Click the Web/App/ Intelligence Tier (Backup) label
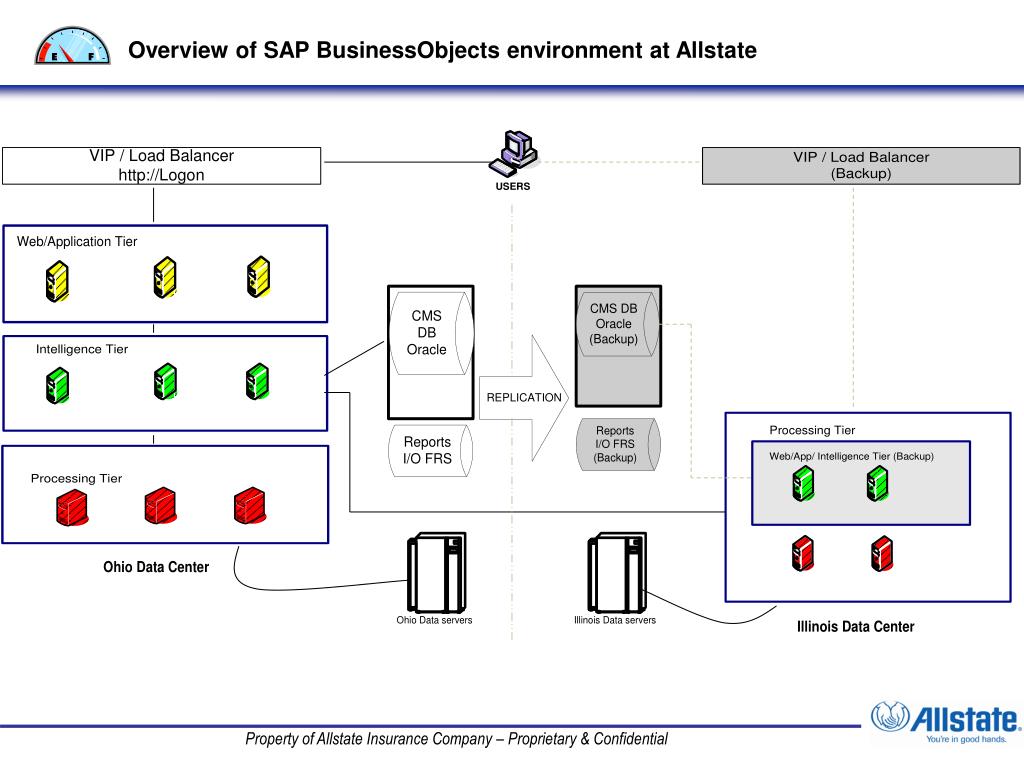1024x768 pixels. tap(851, 456)
